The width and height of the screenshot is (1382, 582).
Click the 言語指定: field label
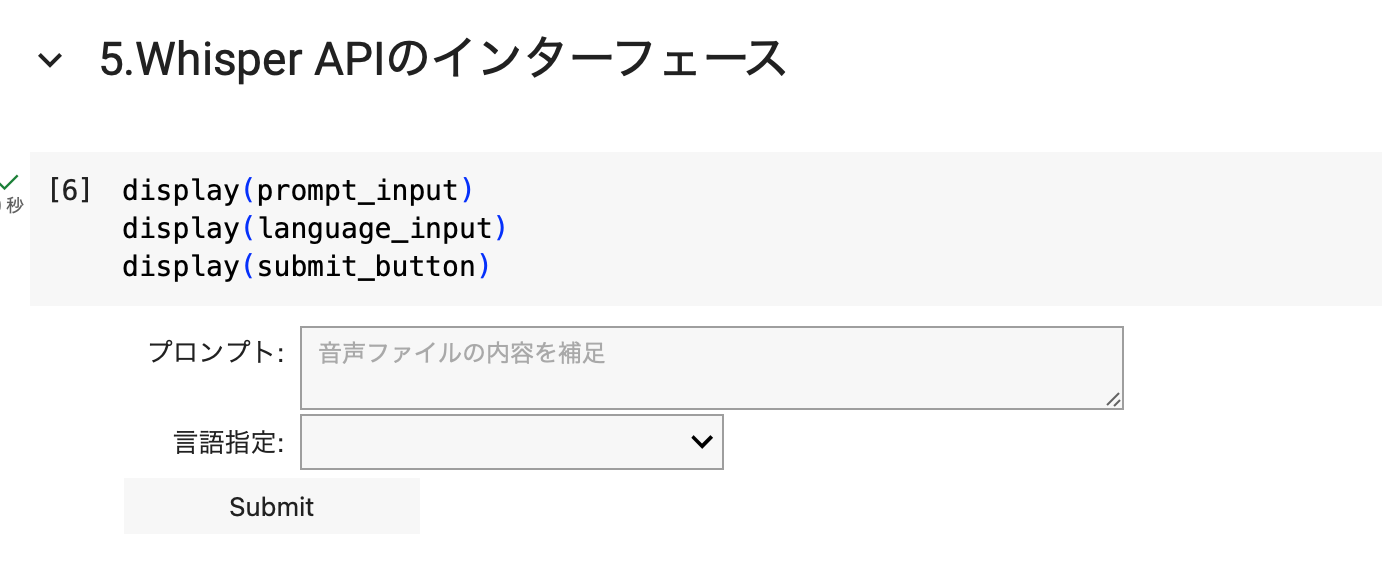pyautogui.click(x=229, y=442)
